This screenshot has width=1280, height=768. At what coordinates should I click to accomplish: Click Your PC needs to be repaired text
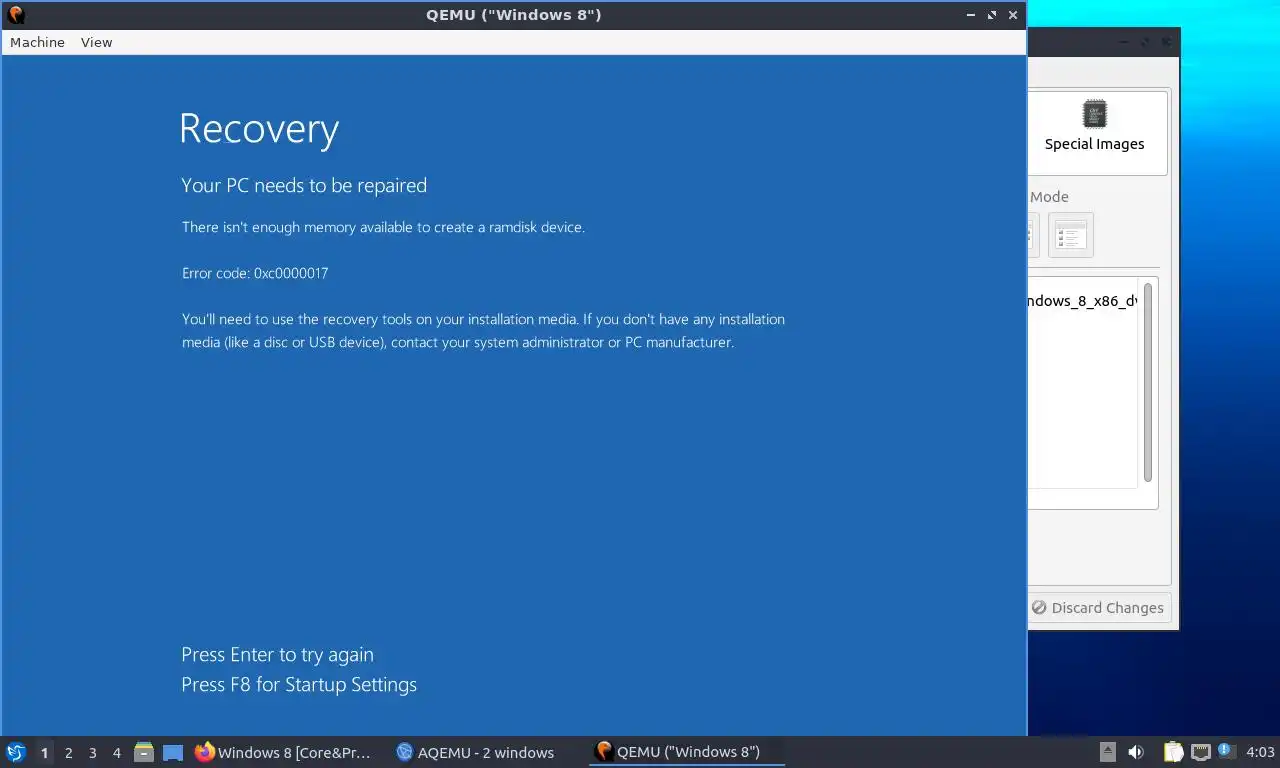click(304, 185)
